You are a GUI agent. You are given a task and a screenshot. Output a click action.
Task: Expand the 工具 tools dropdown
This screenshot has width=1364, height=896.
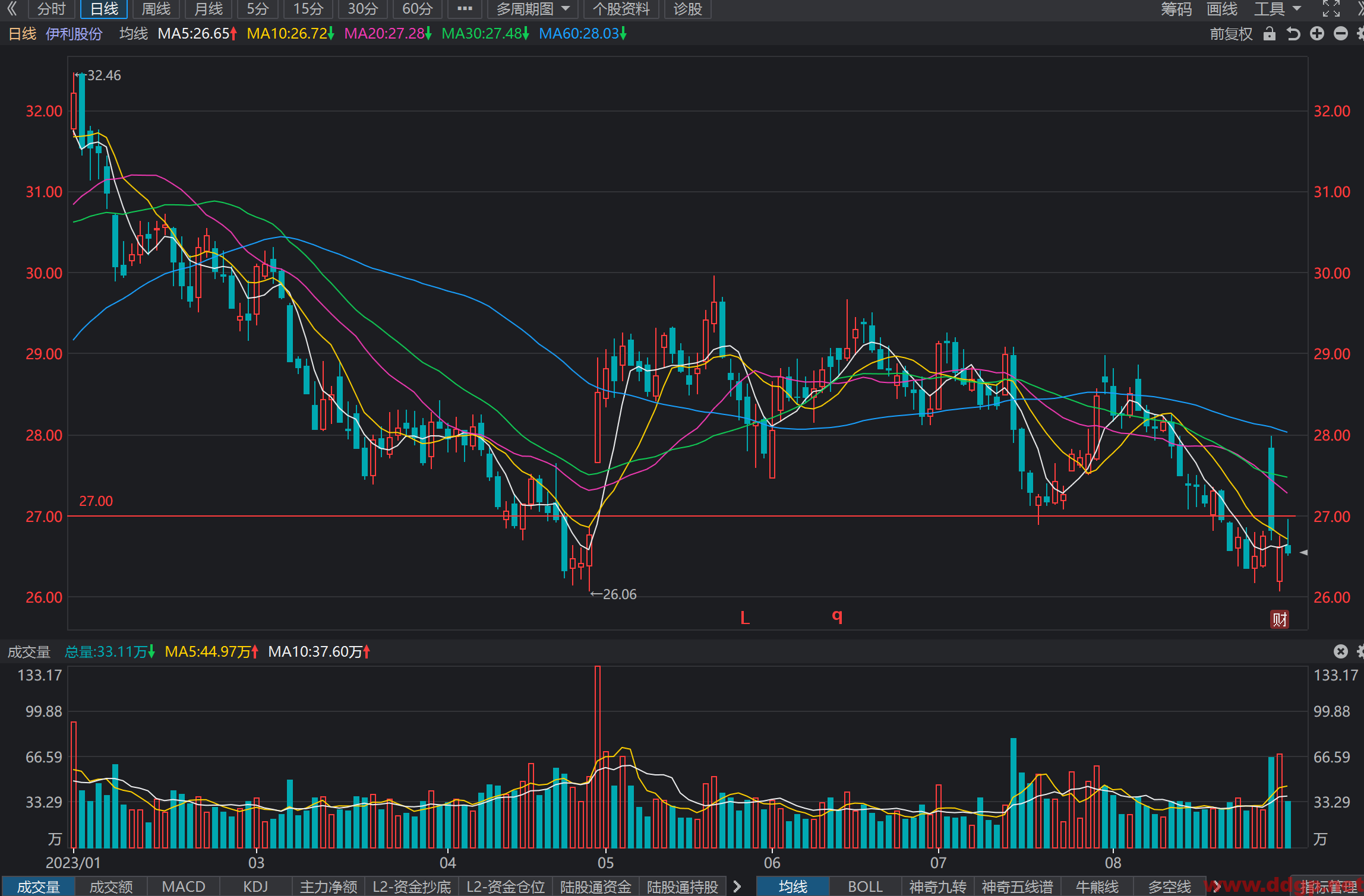[x=1277, y=9]
